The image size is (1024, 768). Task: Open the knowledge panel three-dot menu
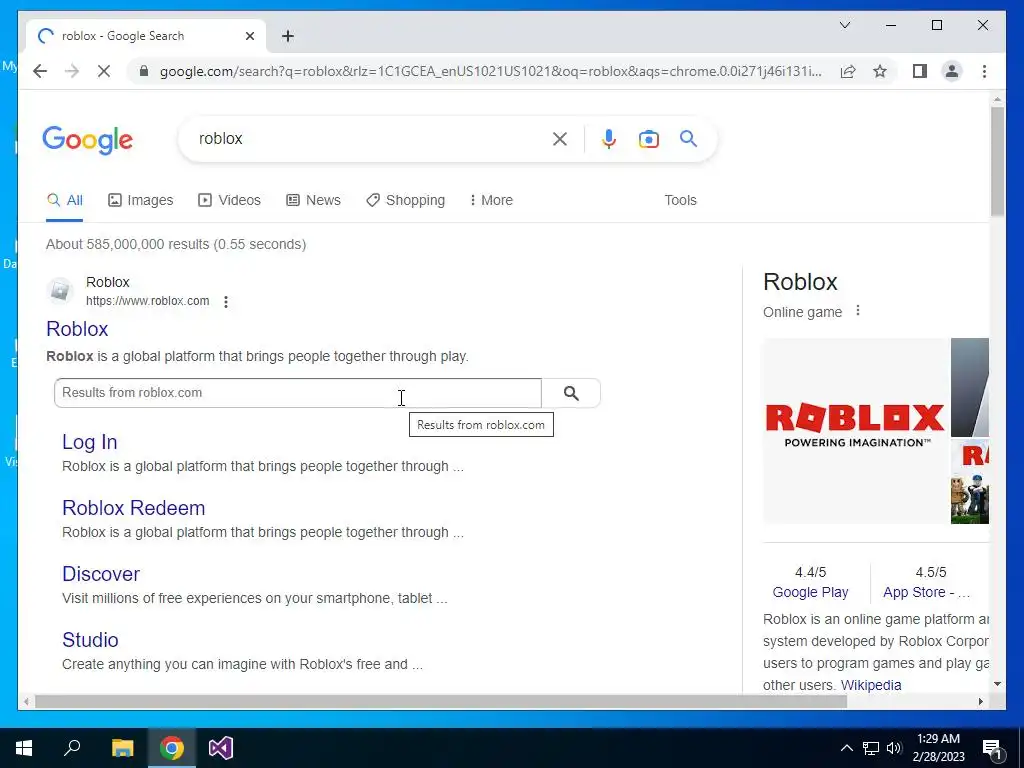[x=857, y=311]
